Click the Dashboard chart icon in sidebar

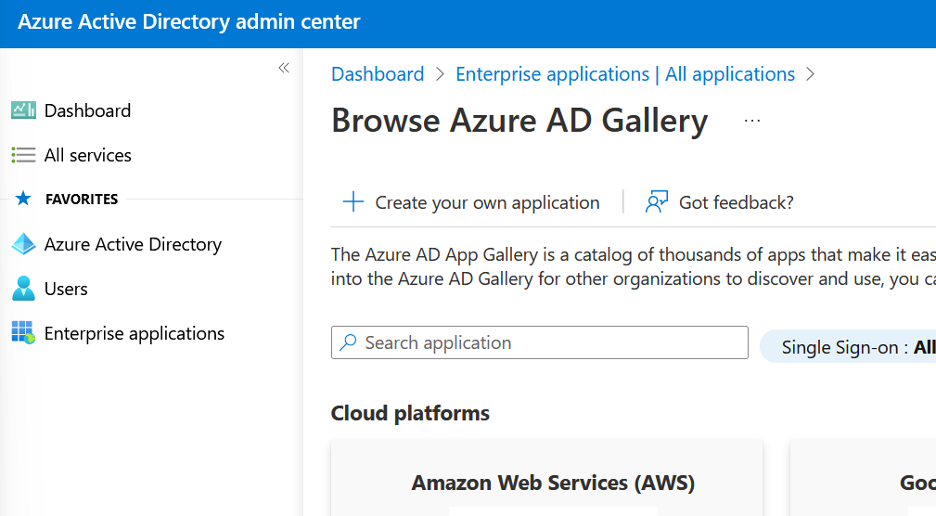pos(23,111)
